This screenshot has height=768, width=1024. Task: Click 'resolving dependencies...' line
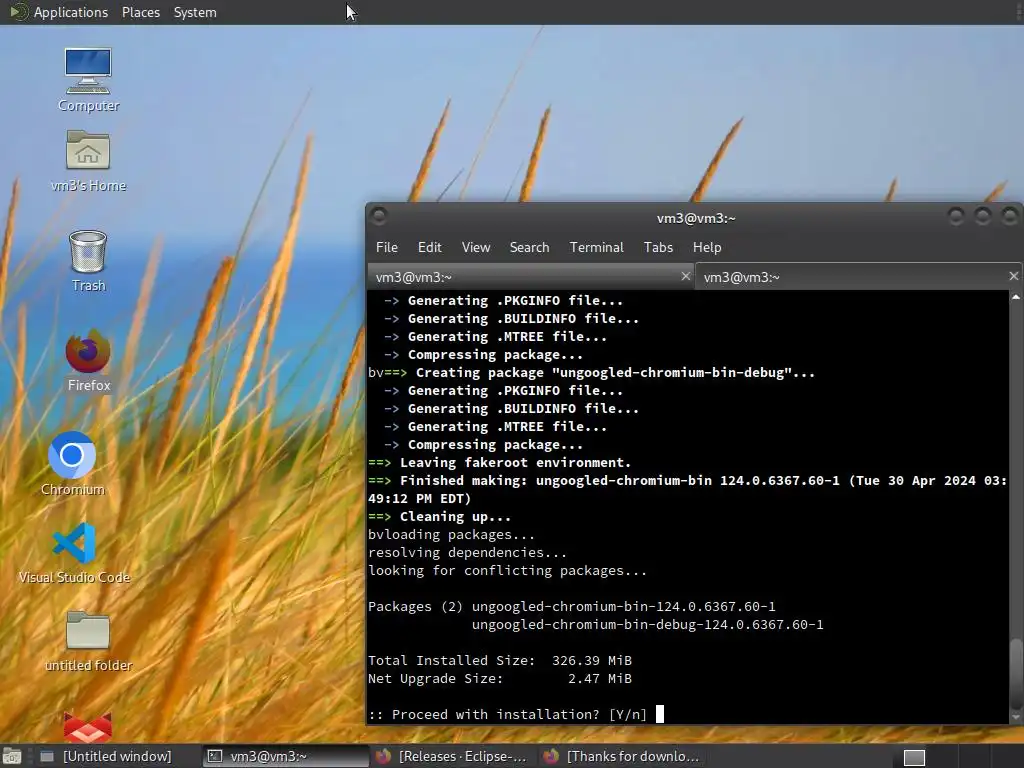[467, 552]
